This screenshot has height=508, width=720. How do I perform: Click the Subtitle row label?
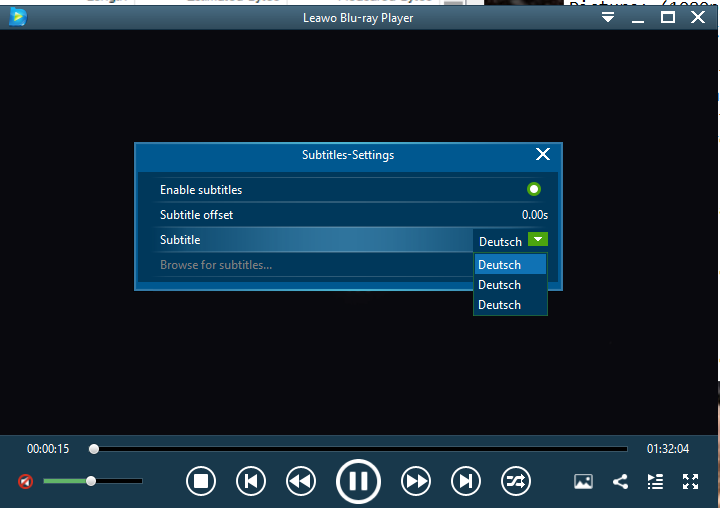coord(180,240)
